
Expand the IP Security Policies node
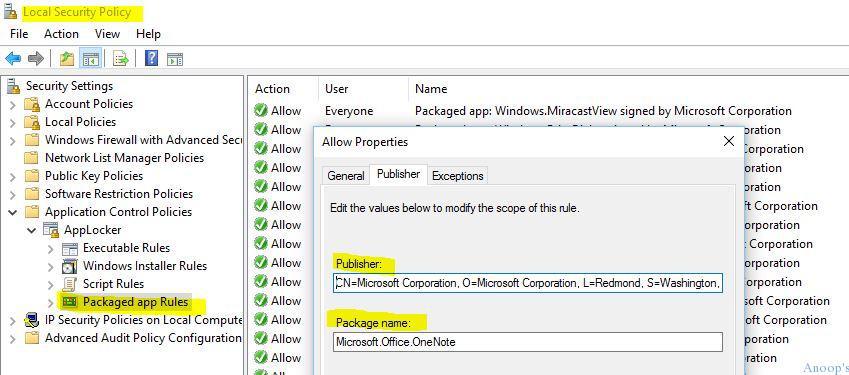coord(13,320)
